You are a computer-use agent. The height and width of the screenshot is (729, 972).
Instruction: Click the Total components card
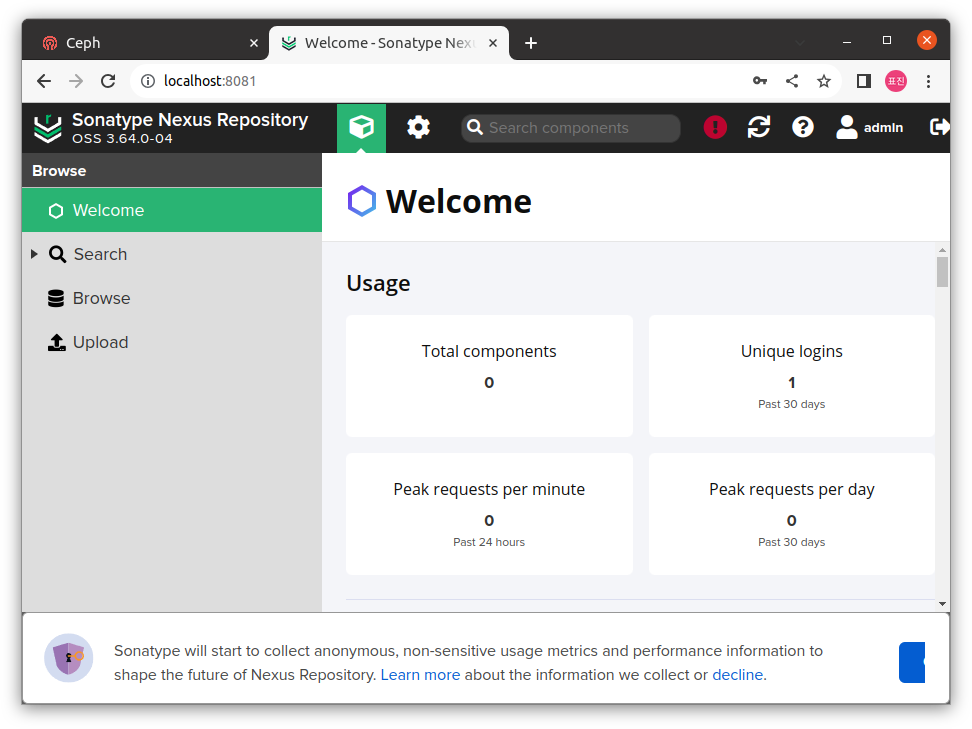click(x=489, y=376)
